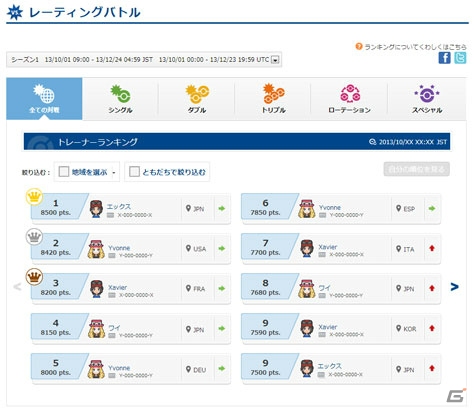474x410 pixels.
Task: Check the 地域を選ぶ checkbox
Action: point(64,172)
